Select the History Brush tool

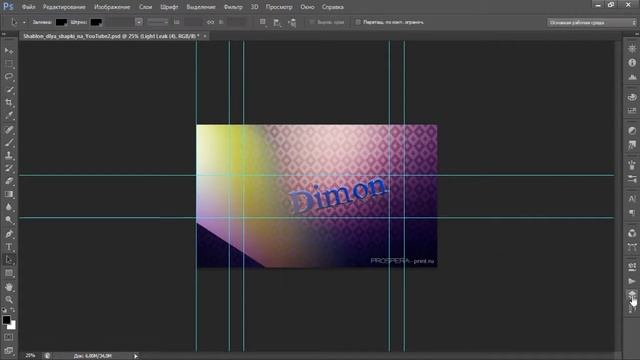9,168
